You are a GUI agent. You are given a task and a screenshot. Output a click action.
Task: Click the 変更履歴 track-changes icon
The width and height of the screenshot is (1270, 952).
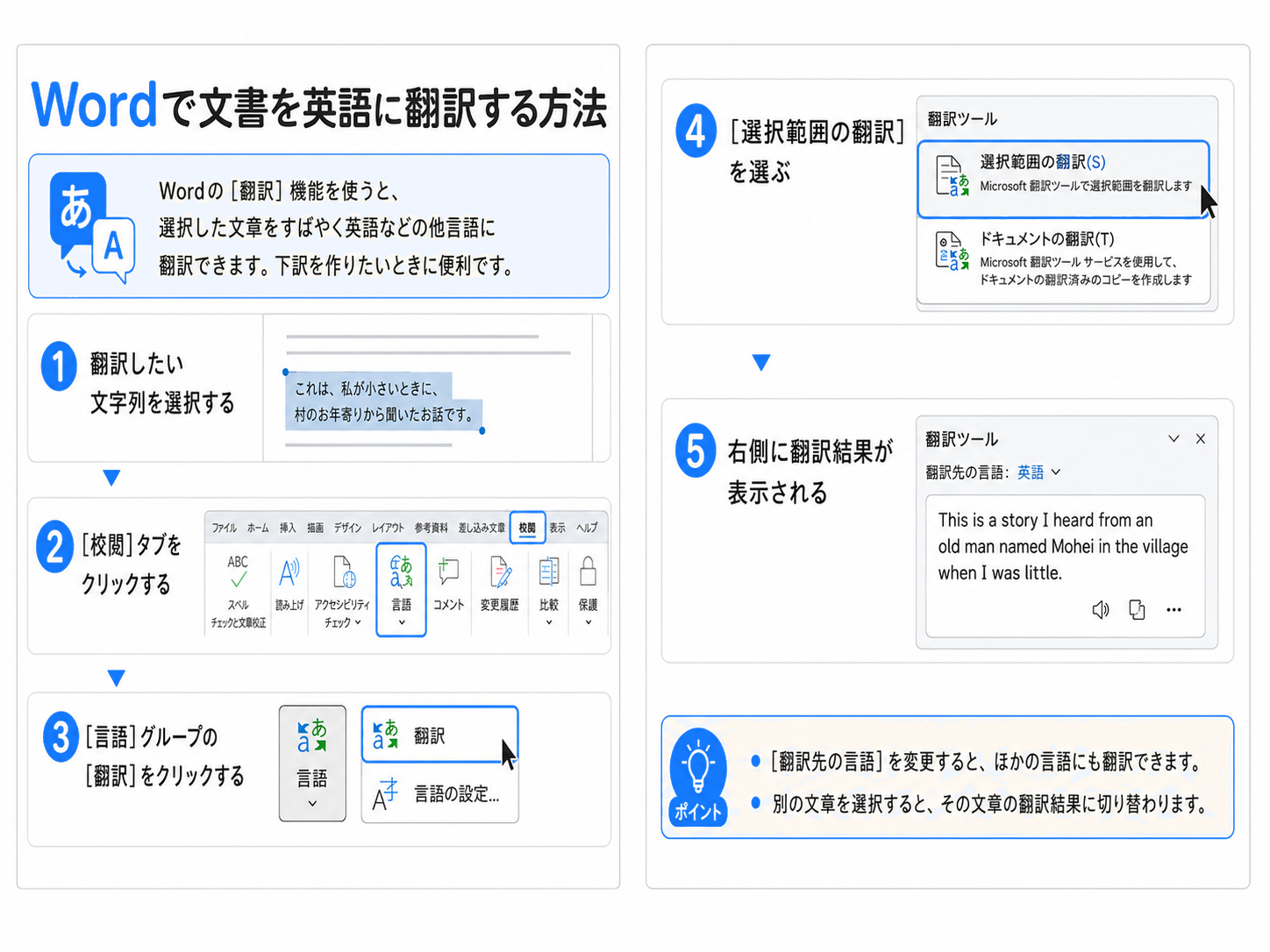(500, 572)
